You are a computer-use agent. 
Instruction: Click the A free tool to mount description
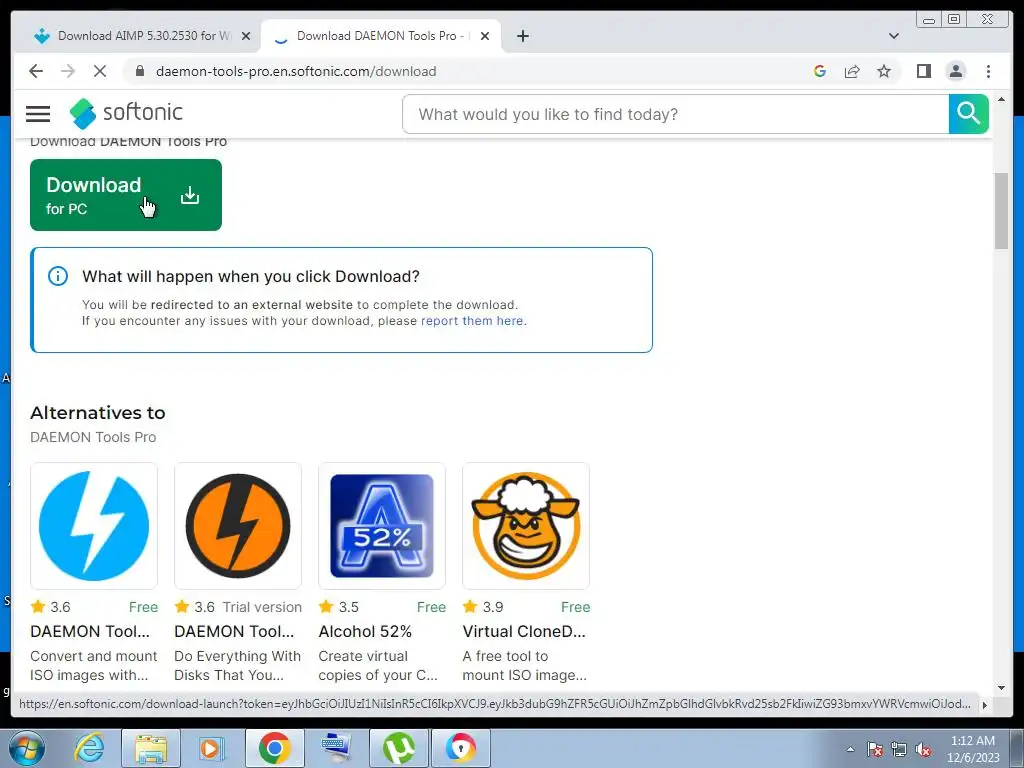[x=524, y=665]
